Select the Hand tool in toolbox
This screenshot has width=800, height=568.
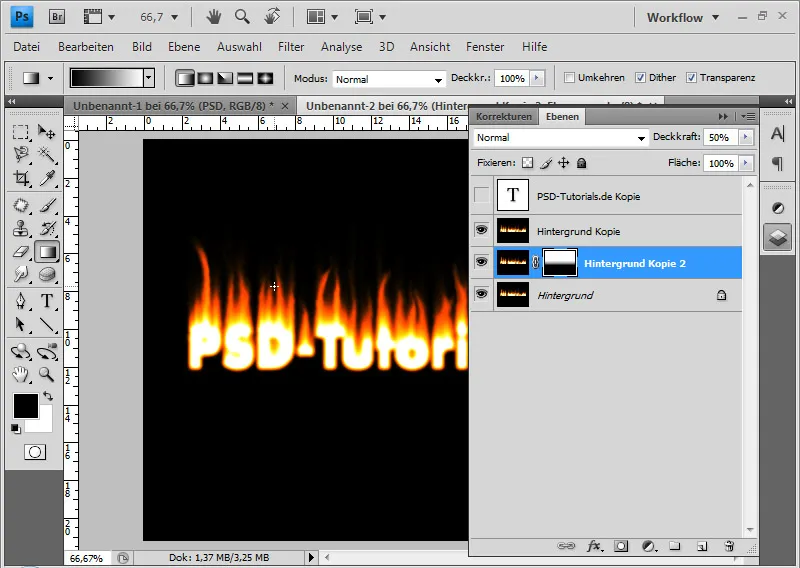(x=20, y=375)
